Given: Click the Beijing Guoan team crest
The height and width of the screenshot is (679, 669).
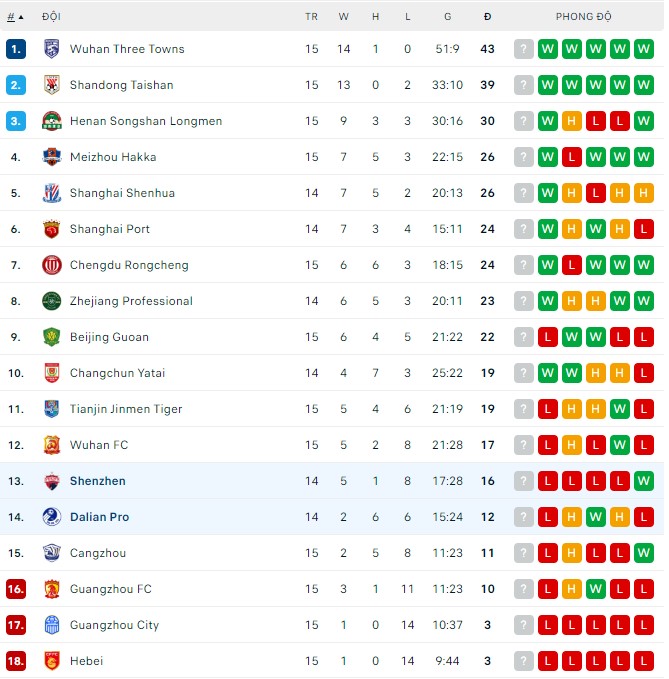Looking at the screenshot, I should pyautogui.click(x=52, y=337).
